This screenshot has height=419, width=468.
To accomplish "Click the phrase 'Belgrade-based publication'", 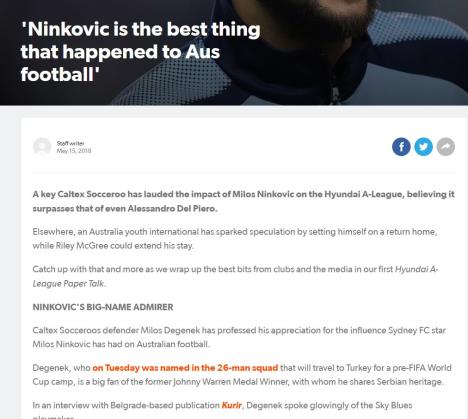I will pyautogui.click(x=165, y=405).
